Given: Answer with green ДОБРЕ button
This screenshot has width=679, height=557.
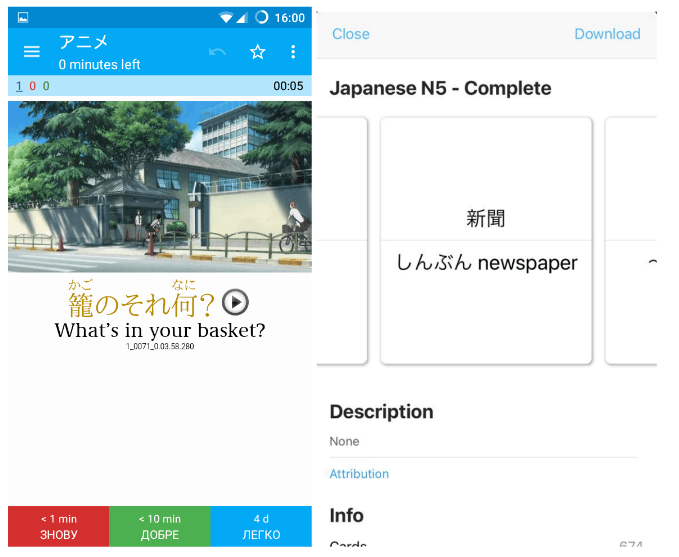Looking at the screenshot, I should pyautogui.click(x=160, y=526).
